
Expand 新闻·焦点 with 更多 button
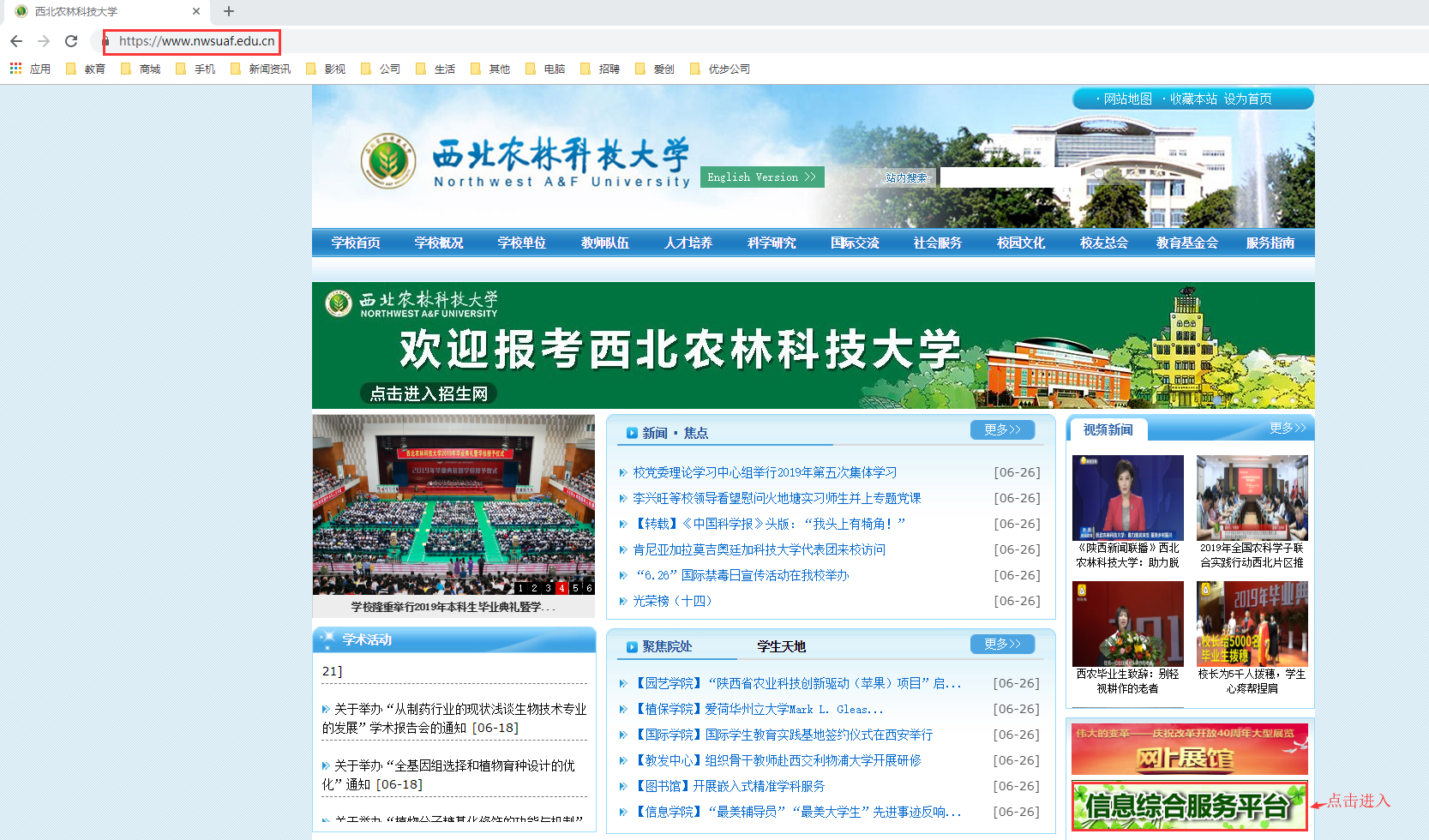click(x=1002, y=429)
